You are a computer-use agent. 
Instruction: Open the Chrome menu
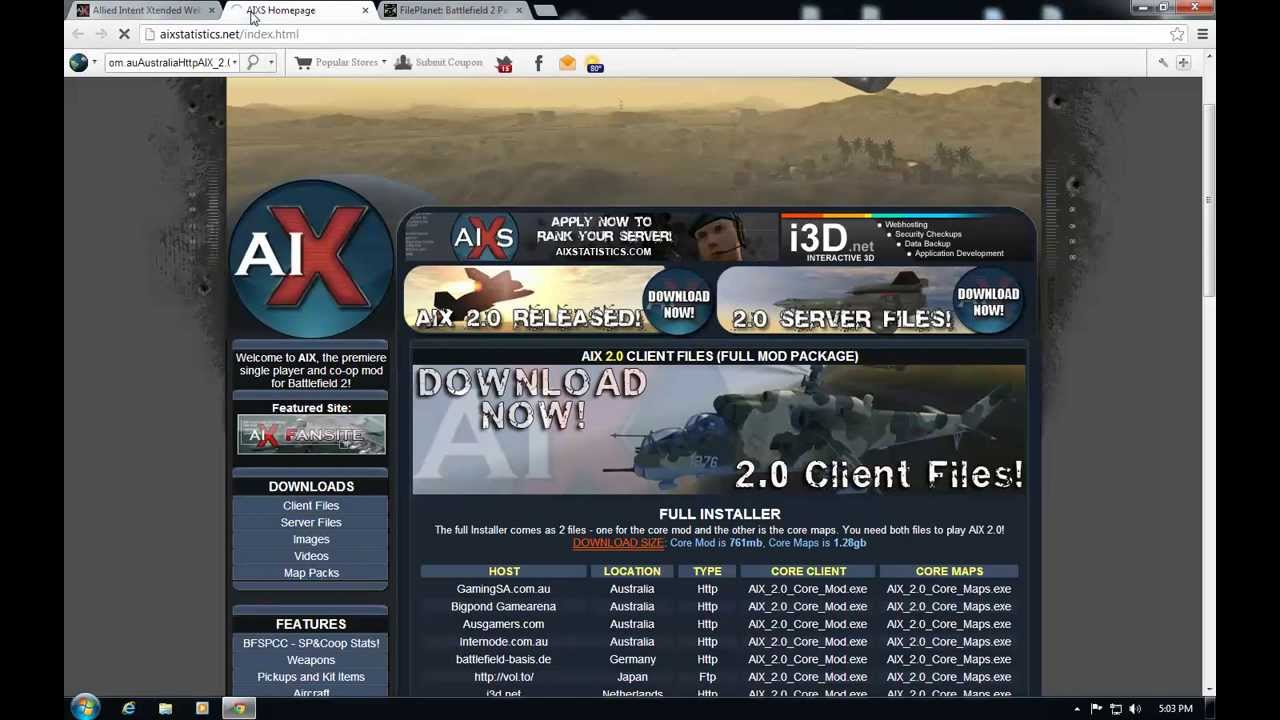coord(1203,34)
